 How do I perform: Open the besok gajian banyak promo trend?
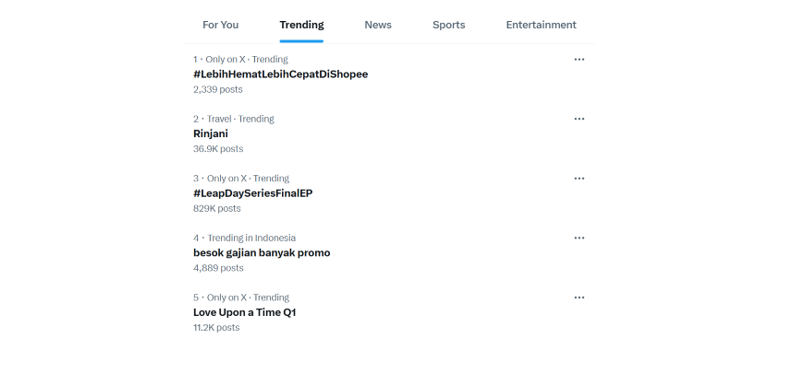coord(261,253)
